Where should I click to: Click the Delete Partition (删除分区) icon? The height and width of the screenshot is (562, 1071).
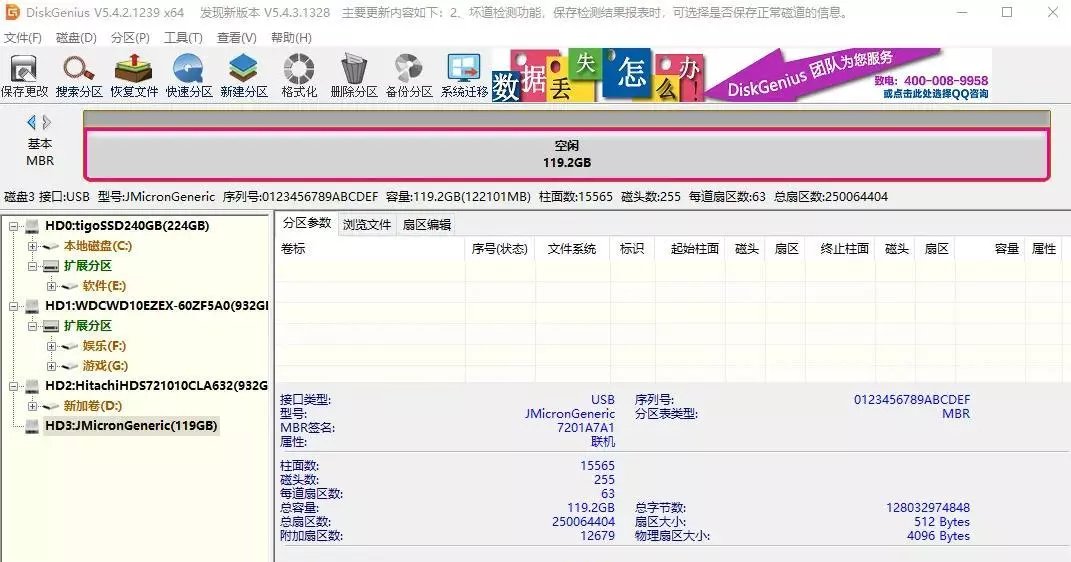pyautogui.click(x=354, y=76)
